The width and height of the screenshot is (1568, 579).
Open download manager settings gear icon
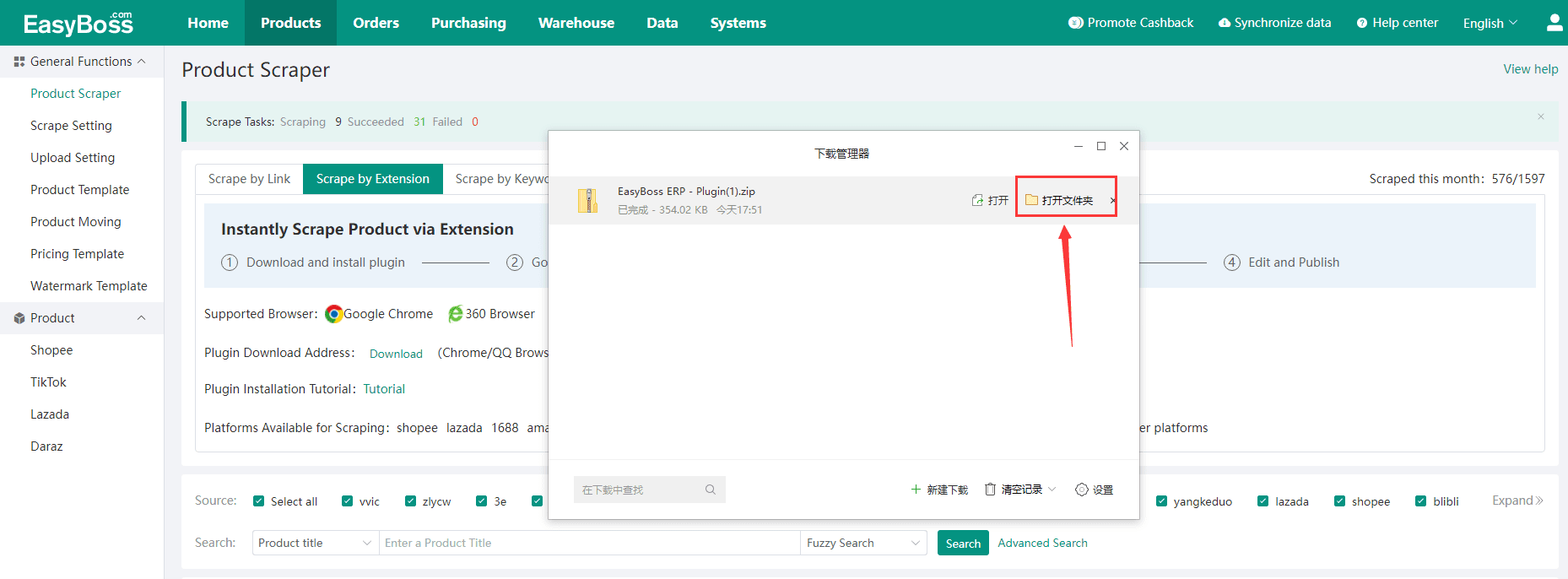(1082, 490)
